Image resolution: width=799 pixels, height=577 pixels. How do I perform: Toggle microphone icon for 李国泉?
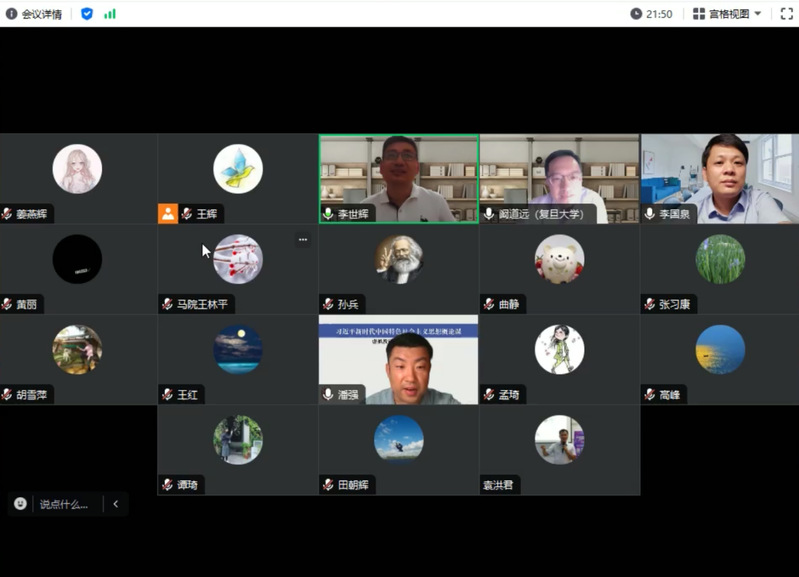(650, 214)
